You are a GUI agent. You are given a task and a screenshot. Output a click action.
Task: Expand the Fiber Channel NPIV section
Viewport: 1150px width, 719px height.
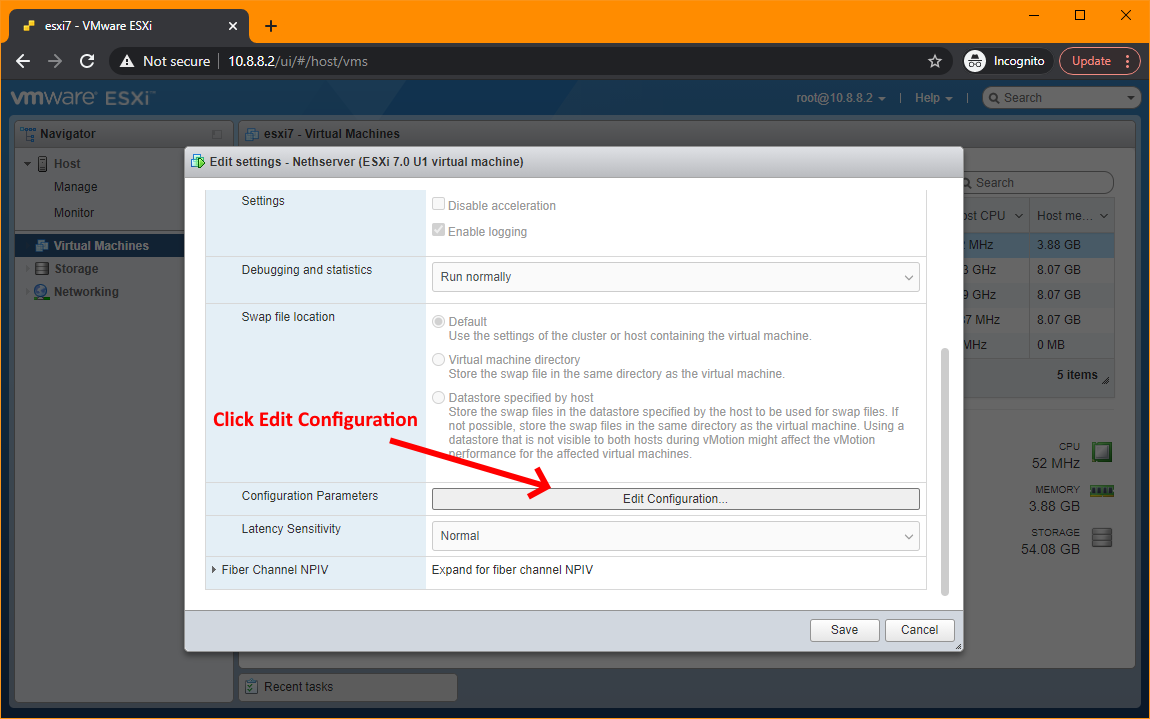pos(213,570)
